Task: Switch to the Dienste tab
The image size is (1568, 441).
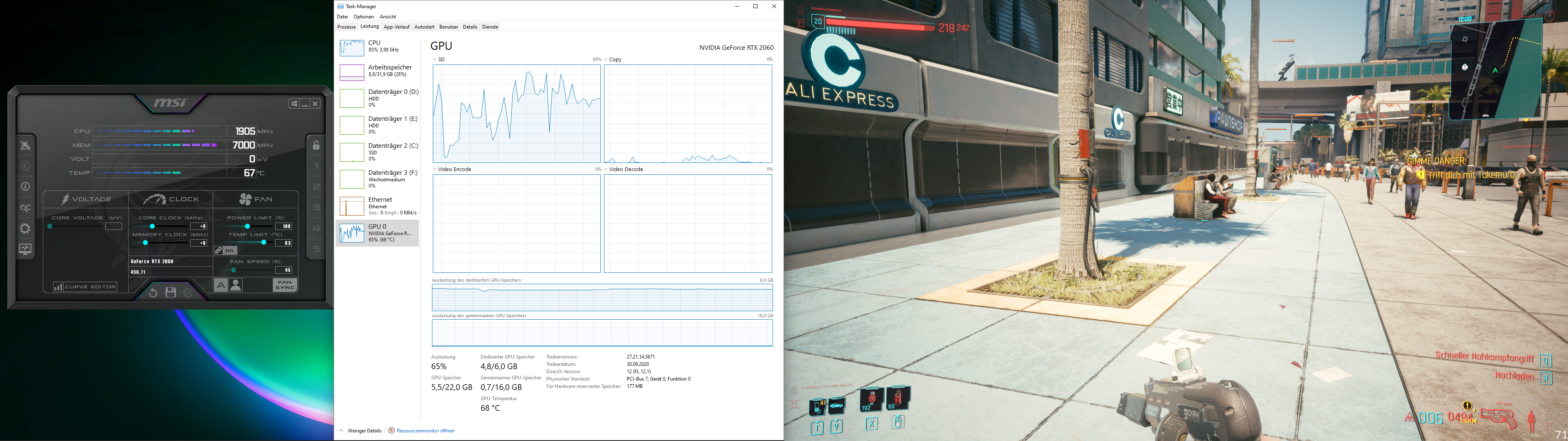Action: (x=490, y=27)
